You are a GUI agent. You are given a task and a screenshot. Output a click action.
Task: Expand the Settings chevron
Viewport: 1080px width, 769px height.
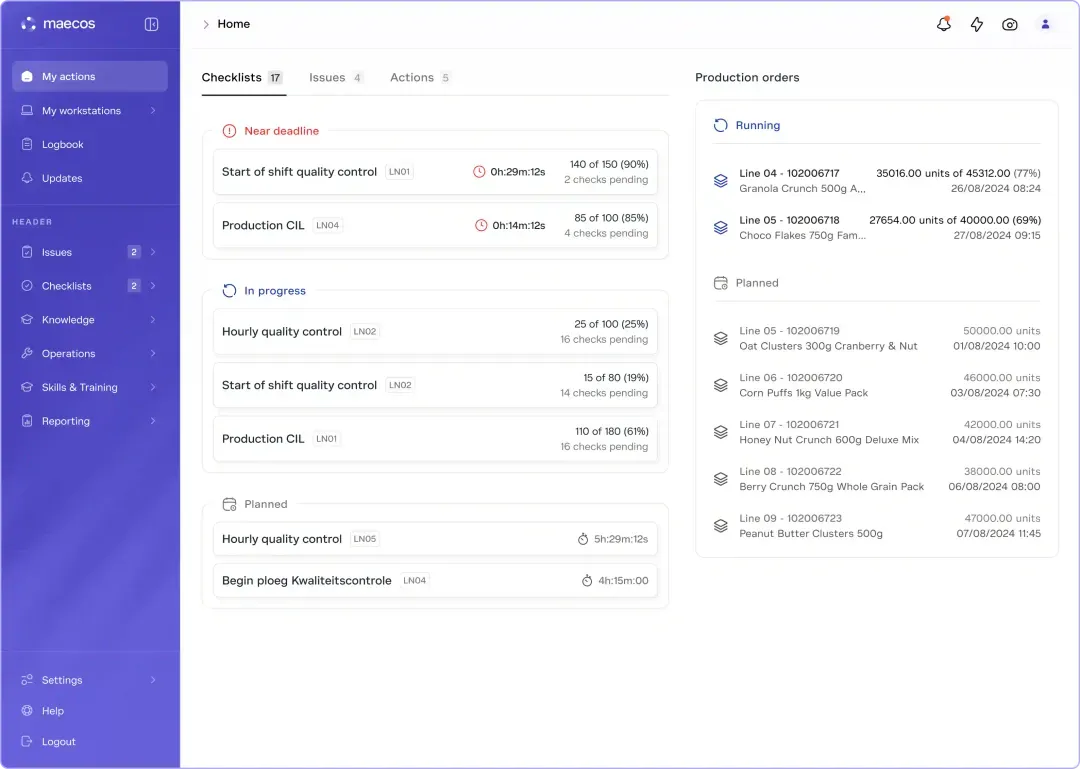pyautogui.click(x=153, y=680)
